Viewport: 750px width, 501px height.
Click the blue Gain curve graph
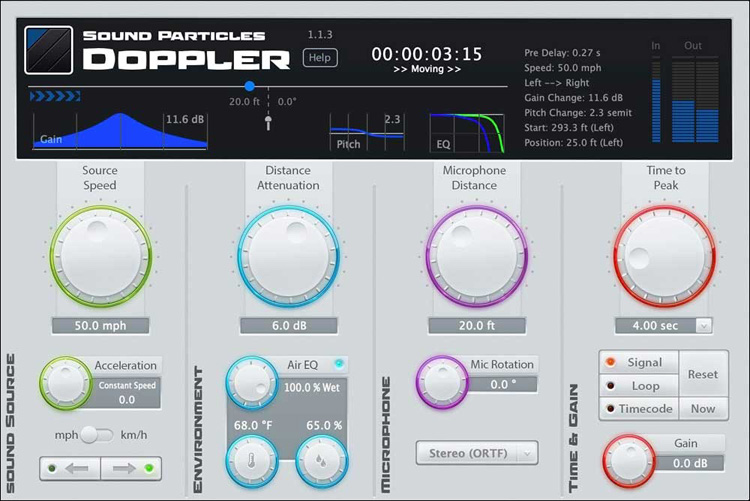click(120, 131)
